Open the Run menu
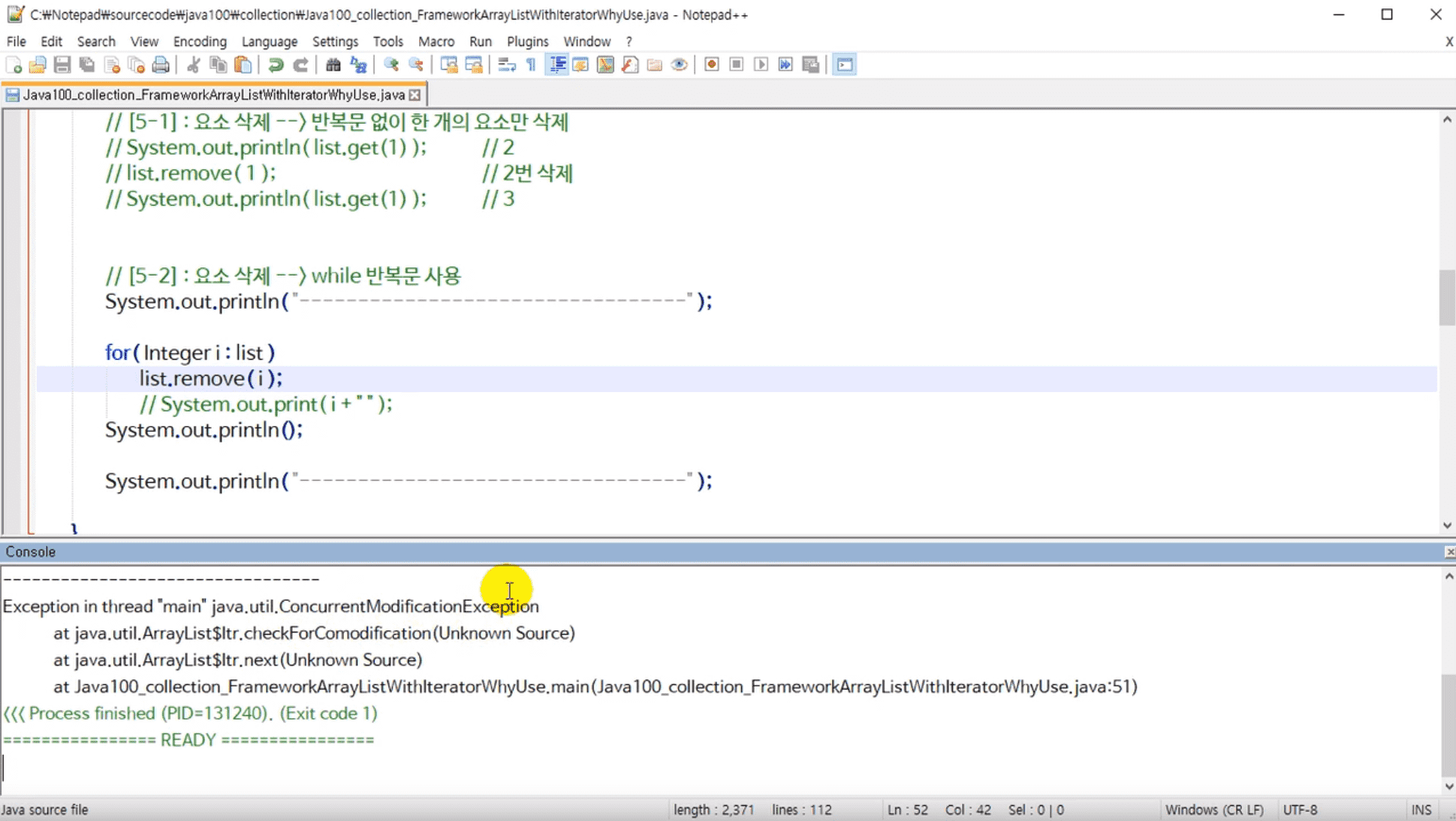1456x821 pixels. [x=481, y=41]
